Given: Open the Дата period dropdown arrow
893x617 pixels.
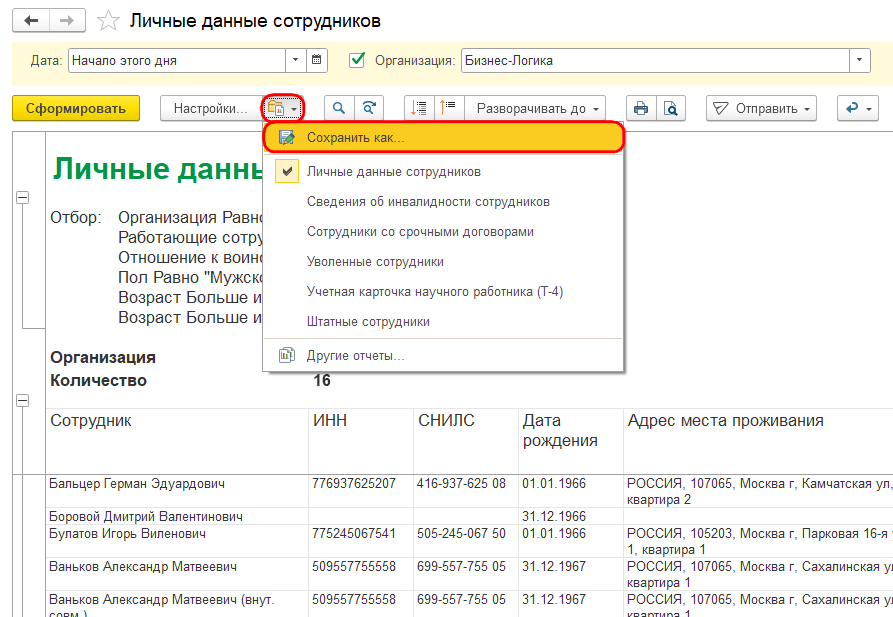Looking at the screenshot, I should 295,60.
